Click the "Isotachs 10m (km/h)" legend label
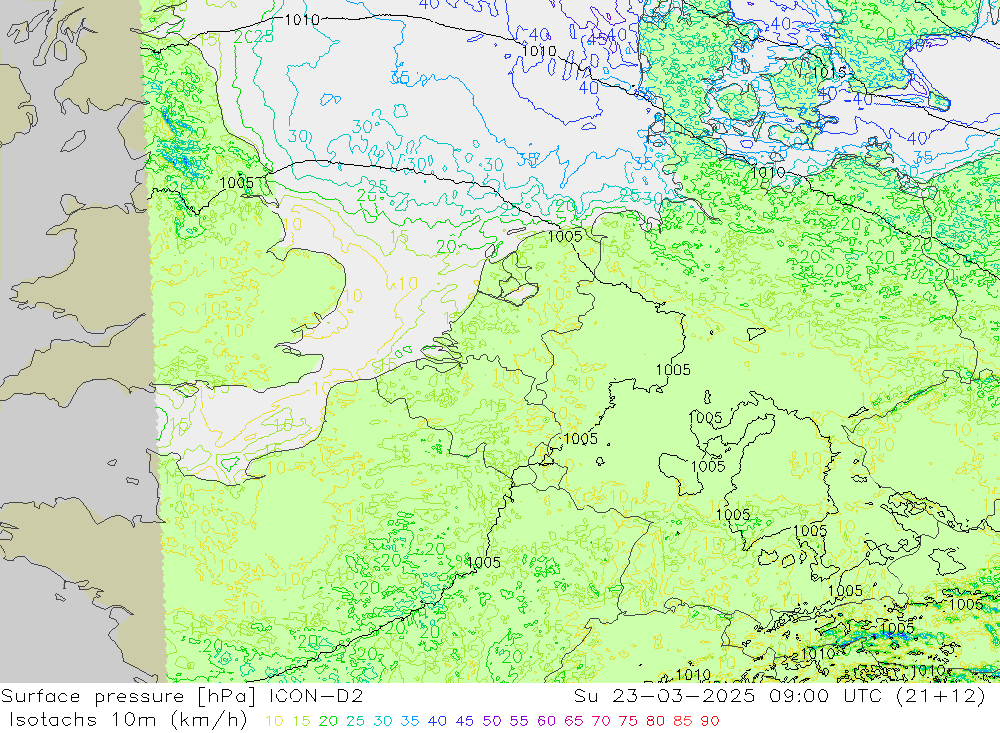 [x=129, y=720]
